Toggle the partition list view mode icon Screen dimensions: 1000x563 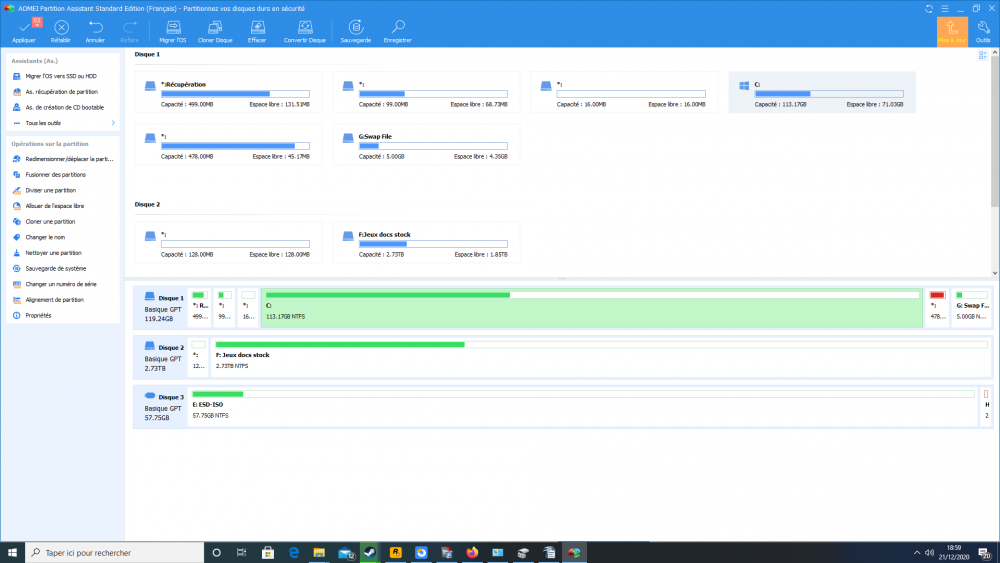(983, 55)
